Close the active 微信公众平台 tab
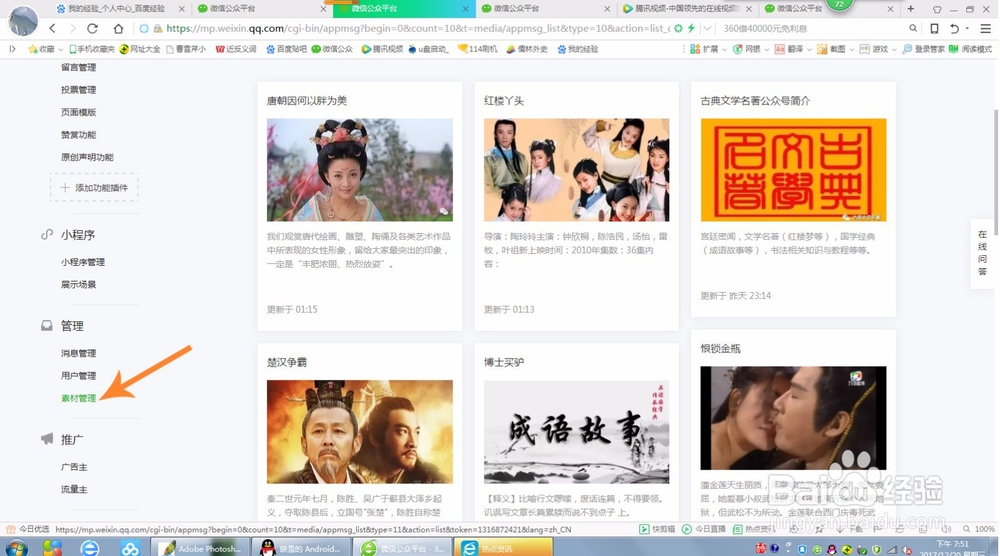The image size is (1000, 556). [x=465, y=9]
